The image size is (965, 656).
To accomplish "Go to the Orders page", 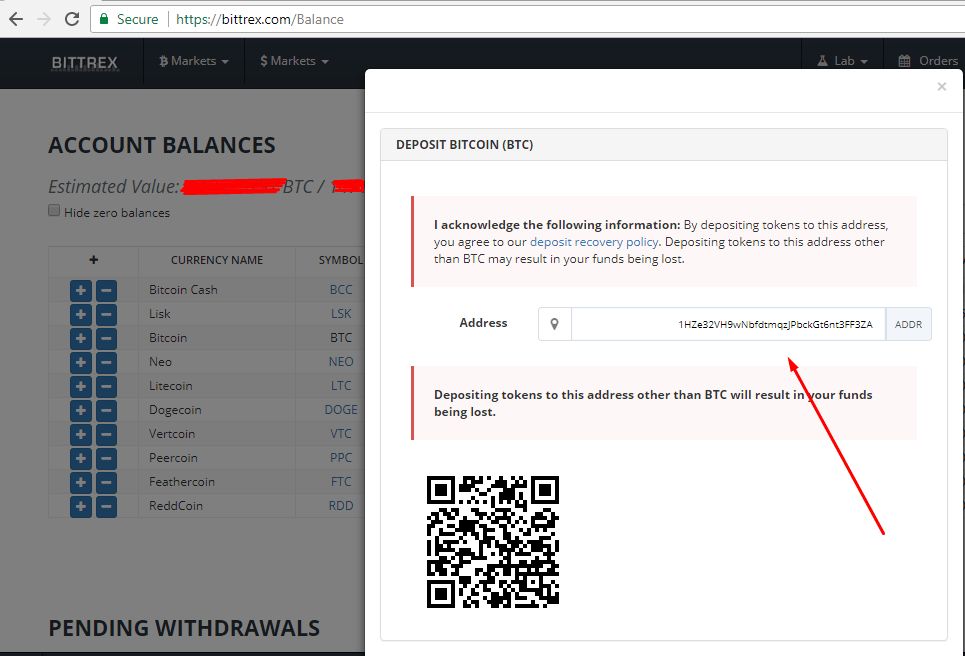I will pyautogui.click(x=928, y=61).
